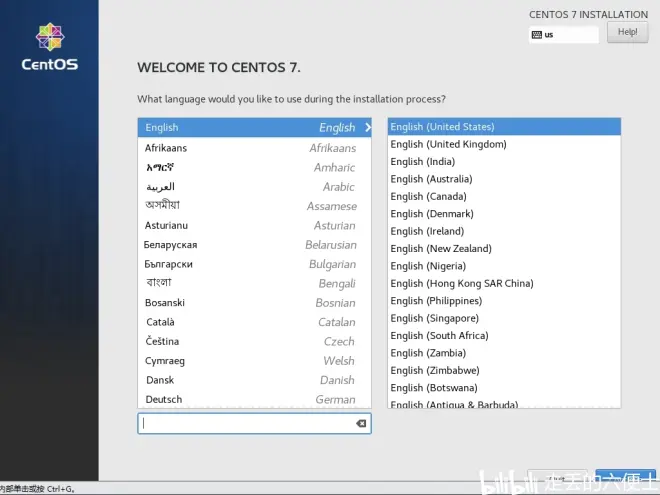Click the CentOS logo in the sidebar
660x495 pixels.
[50, 47]
